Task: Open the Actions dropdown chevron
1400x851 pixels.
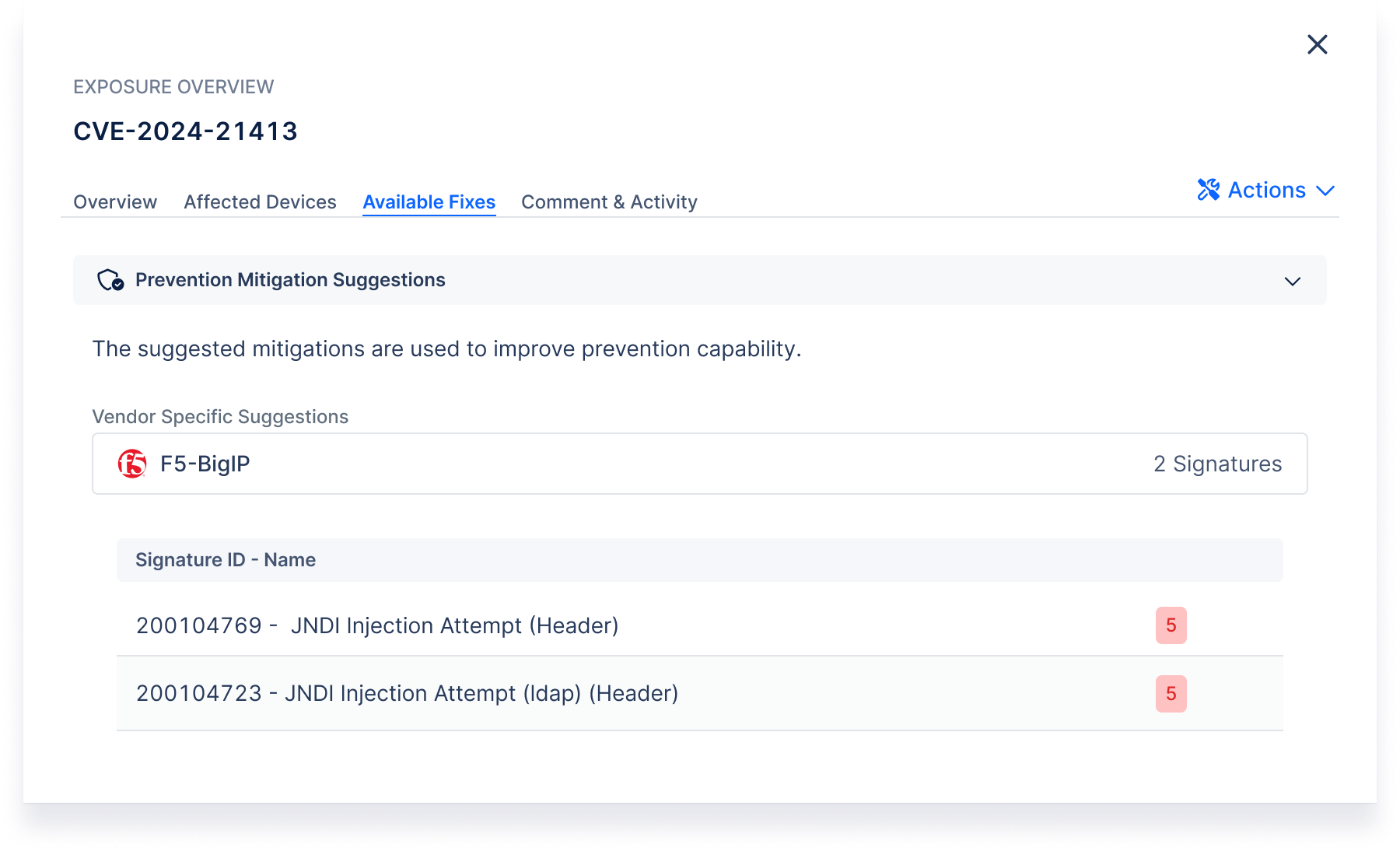Action: click(1325, 191)
